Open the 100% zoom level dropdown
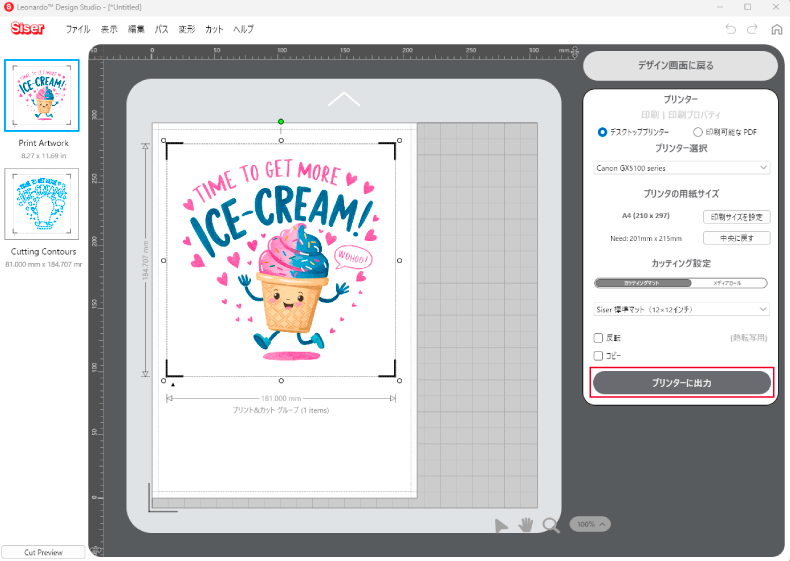The image size is (790, 561). [x=590, y=524]
